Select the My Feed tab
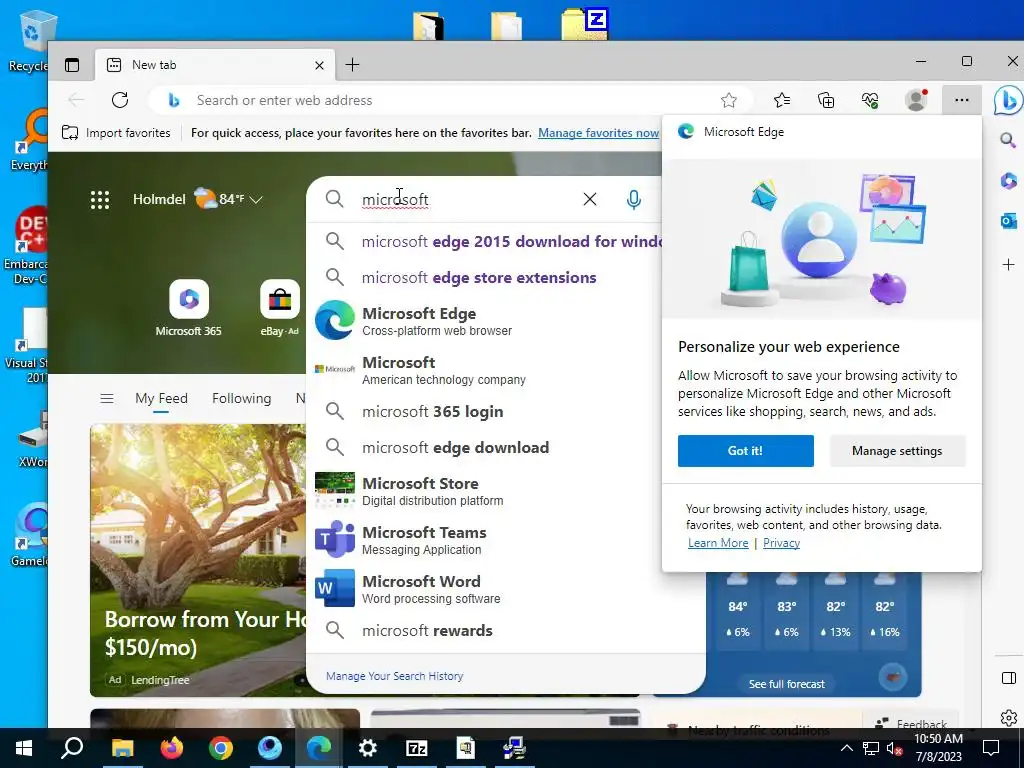Screen dimensions: 1024x768 [x=161, y=398]
